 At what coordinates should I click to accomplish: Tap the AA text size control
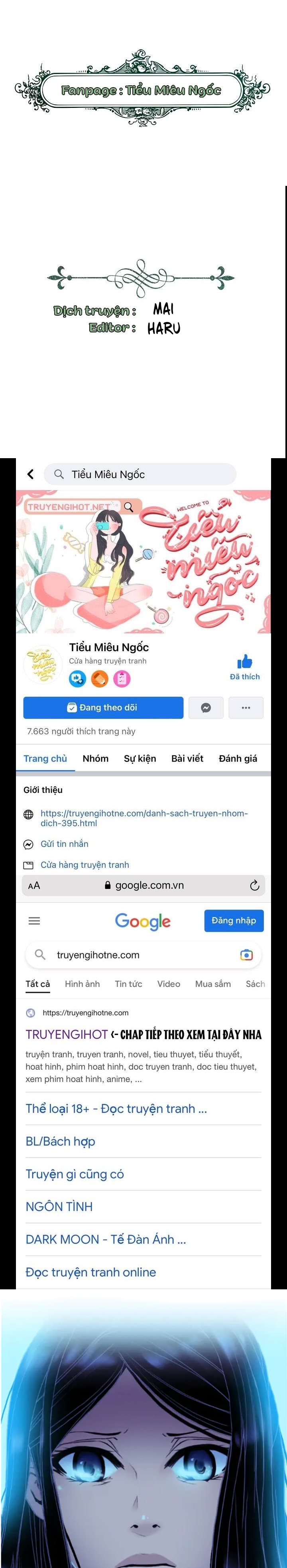click(34, 886)
